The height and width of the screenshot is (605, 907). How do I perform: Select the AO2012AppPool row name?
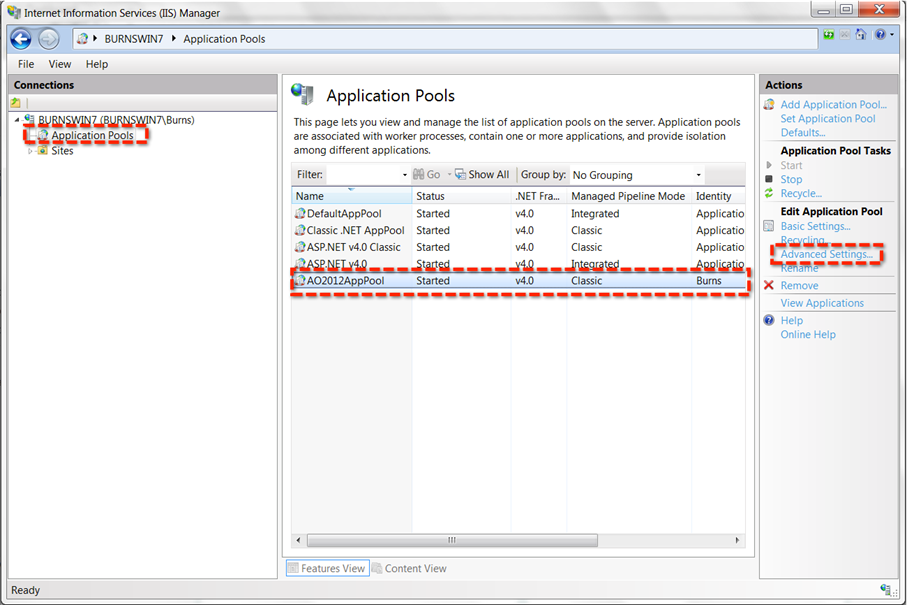[x=345, y=281]
